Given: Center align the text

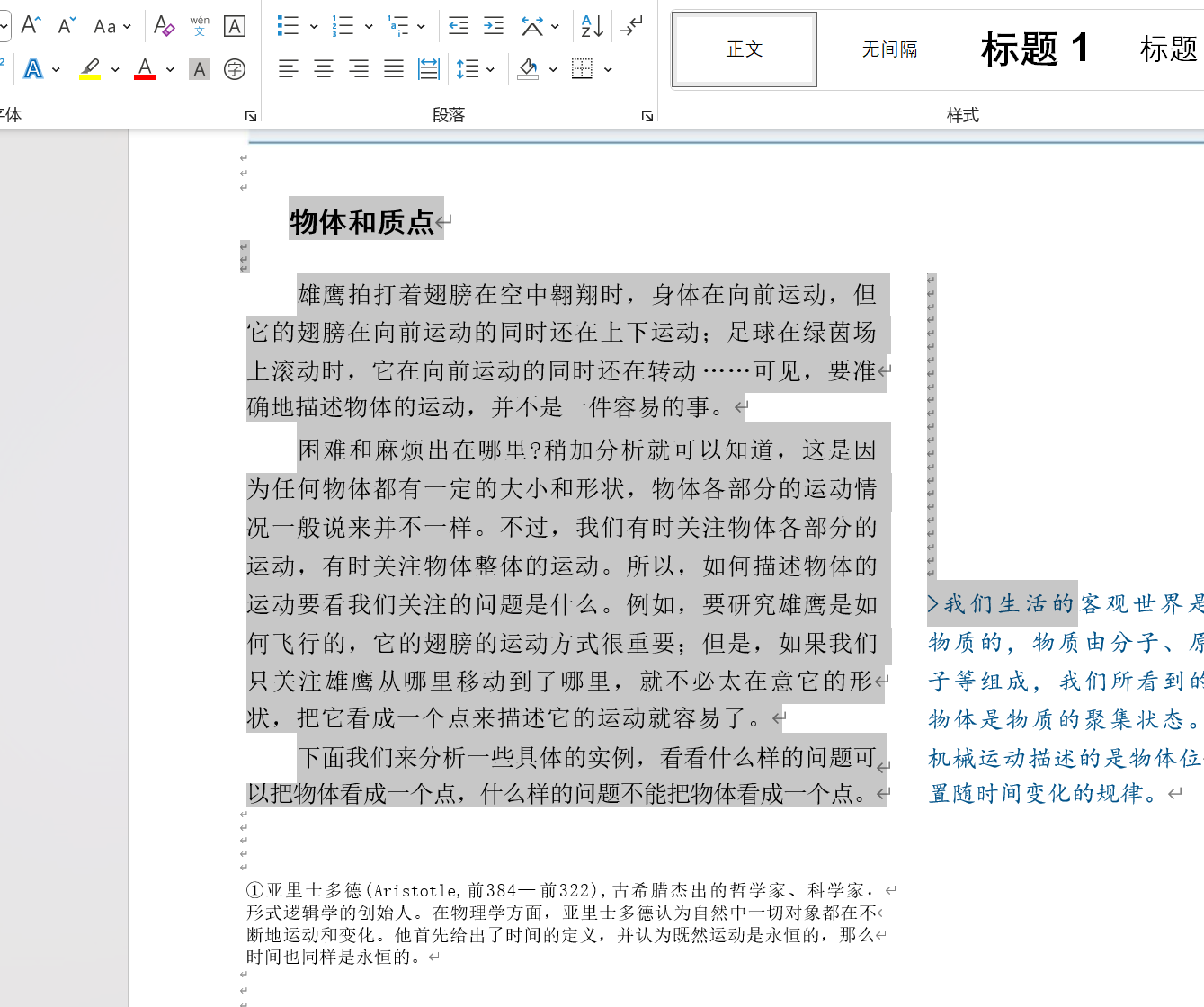Looking at the screenshot, I should tap(323, 69).
